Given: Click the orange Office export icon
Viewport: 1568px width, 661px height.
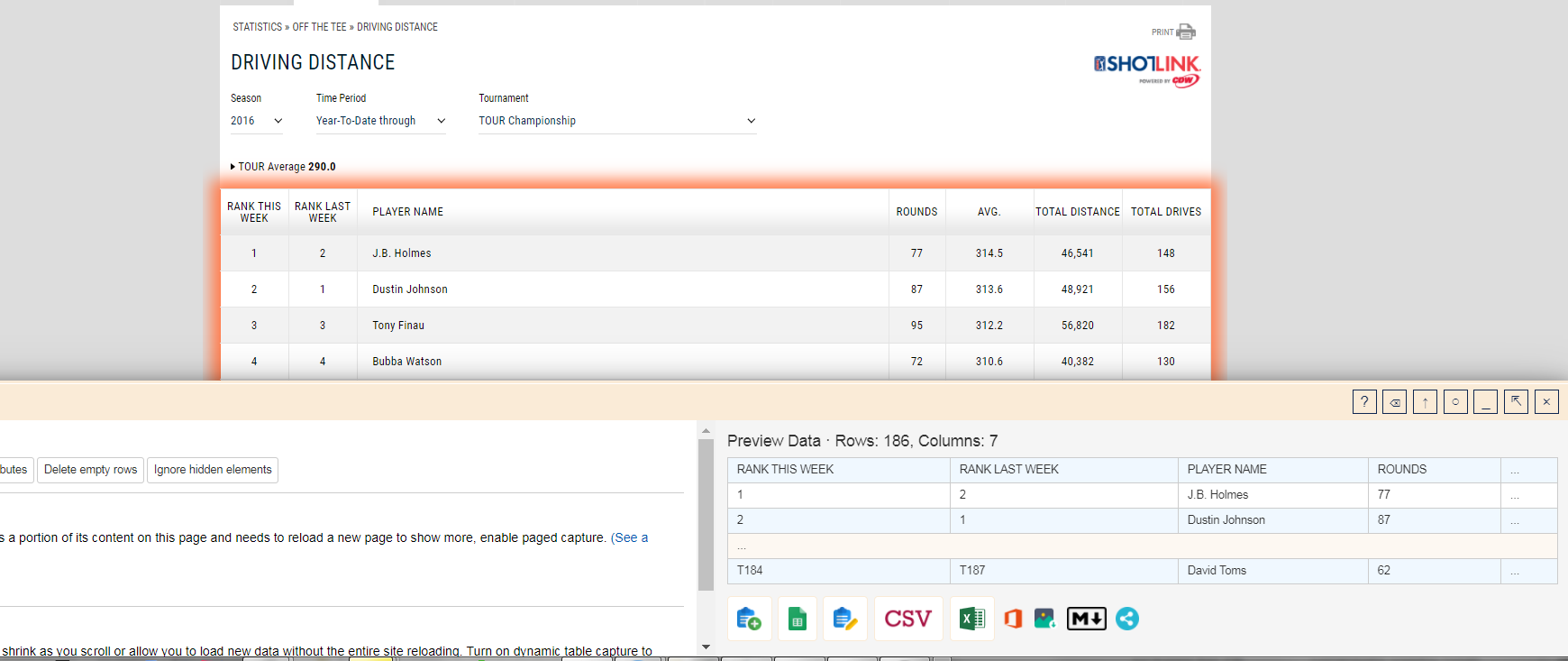Looking at the screenshot, I should (1013, 619).
